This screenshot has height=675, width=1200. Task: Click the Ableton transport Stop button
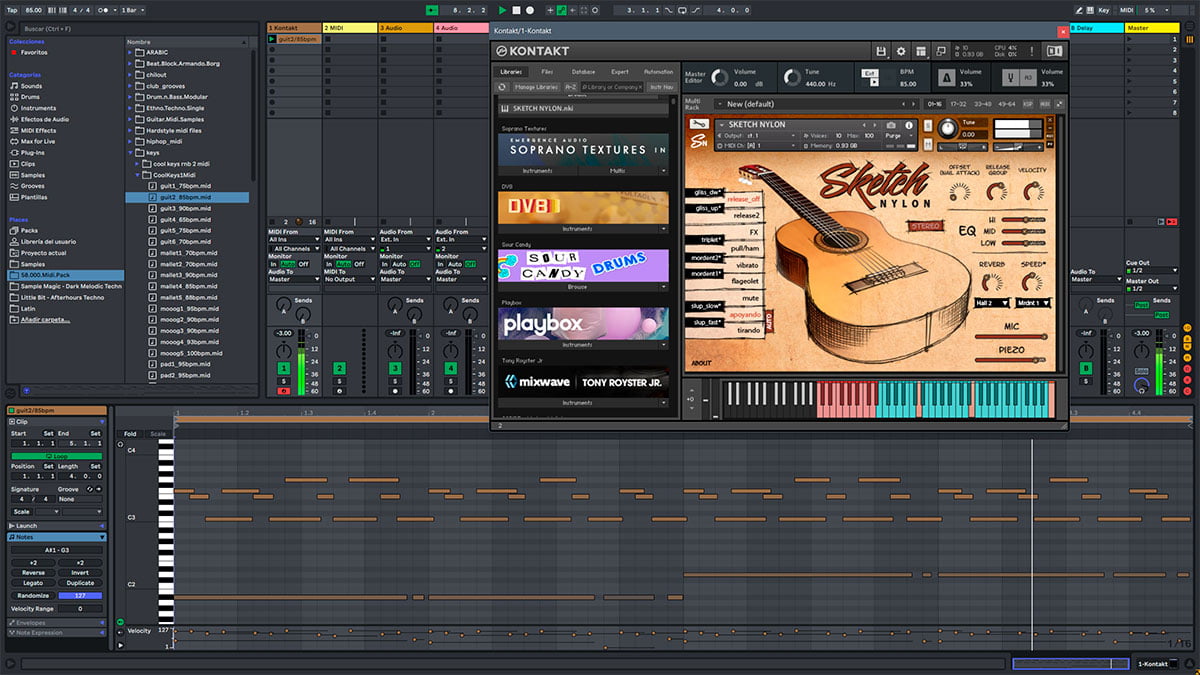[516, 10]
